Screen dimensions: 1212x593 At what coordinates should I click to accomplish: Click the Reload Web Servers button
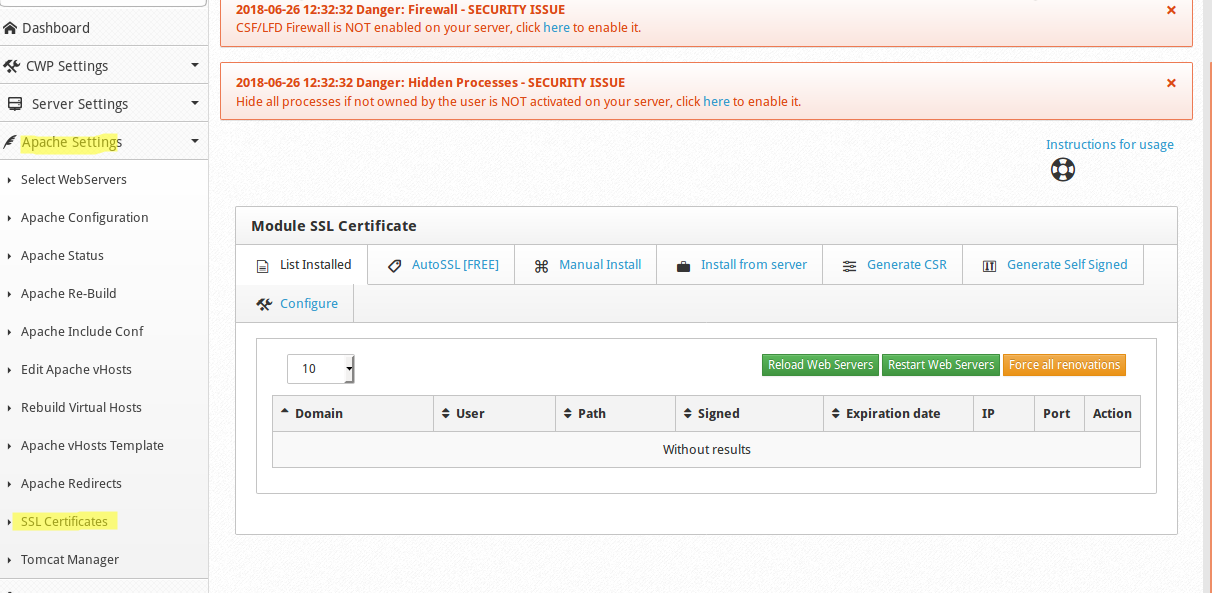point(820,365)
